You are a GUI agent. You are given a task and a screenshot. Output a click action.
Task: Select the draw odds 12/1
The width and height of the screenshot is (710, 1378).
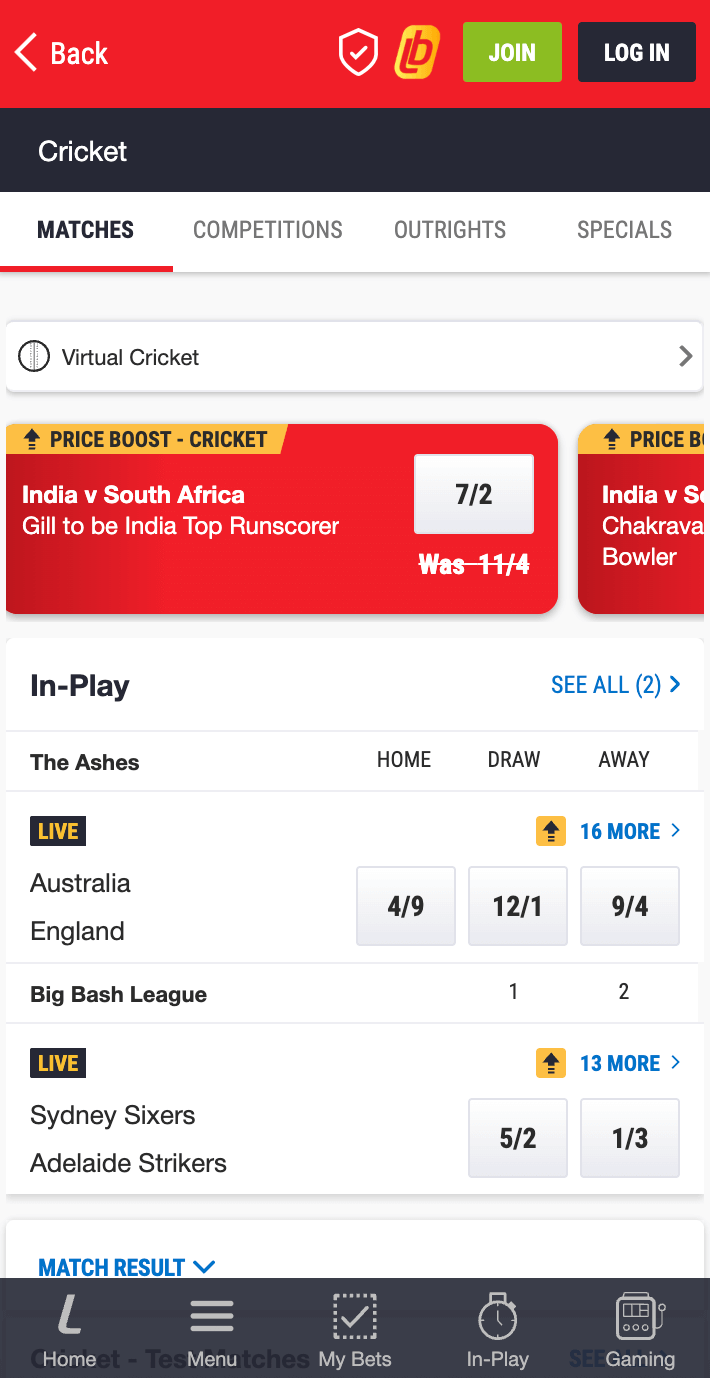tap(518, 906)
